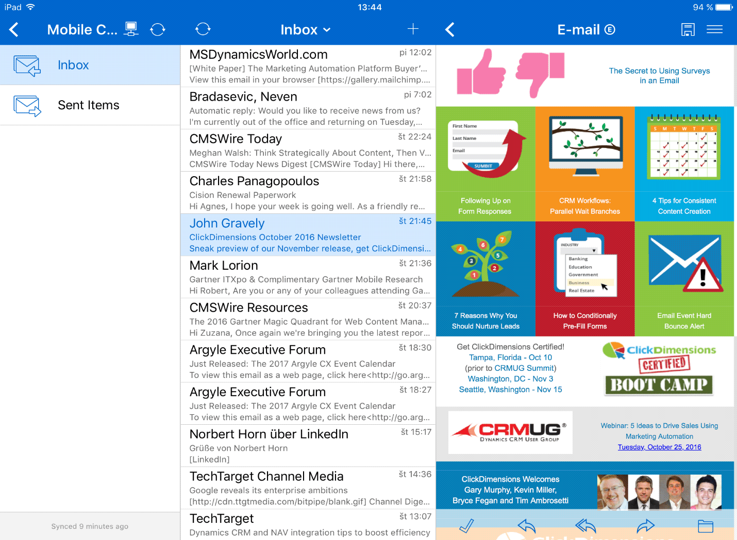Go back from the E-mail view

click(x=450, y=30)
